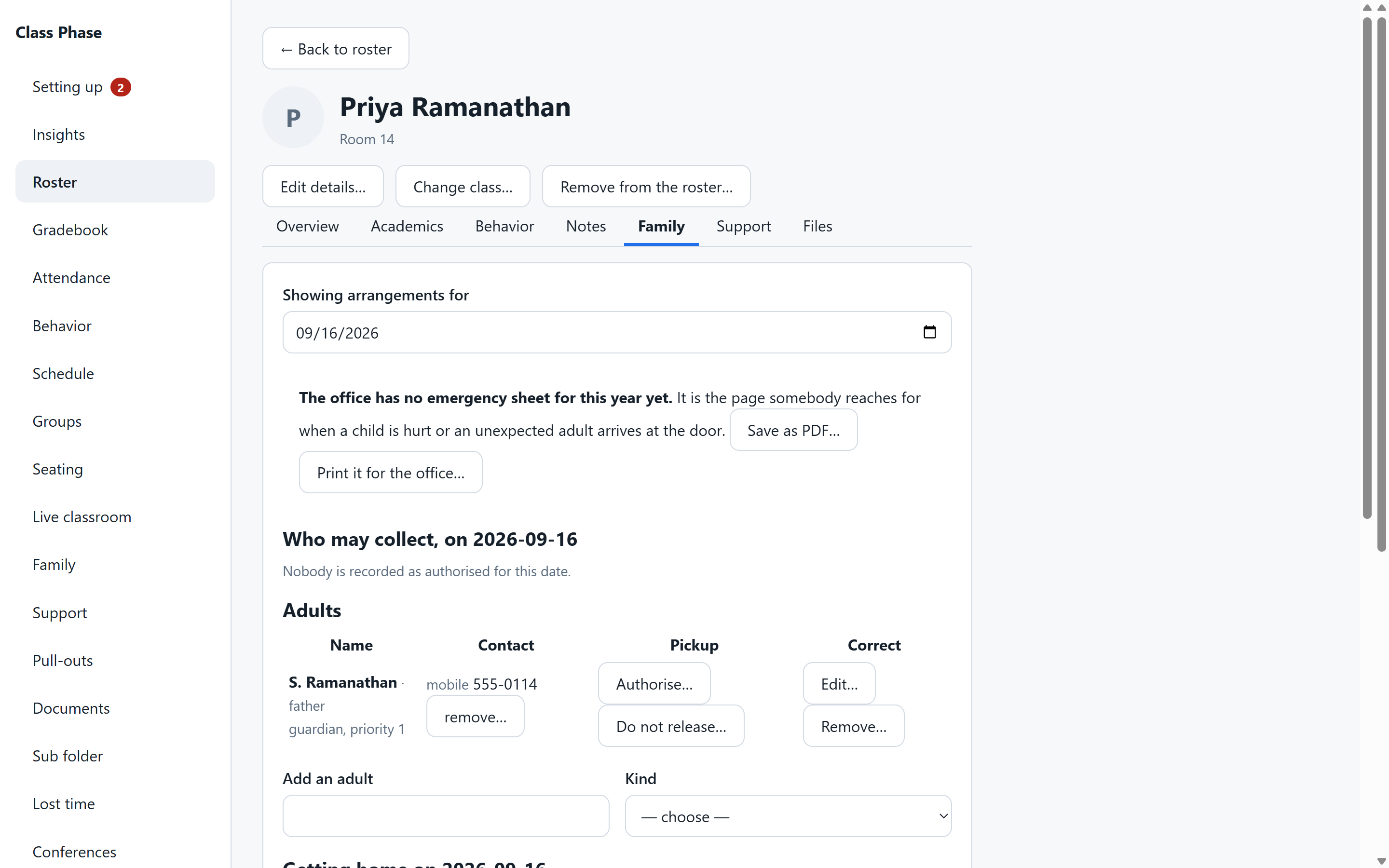Switch to the Overview tab

click(307, 226)
